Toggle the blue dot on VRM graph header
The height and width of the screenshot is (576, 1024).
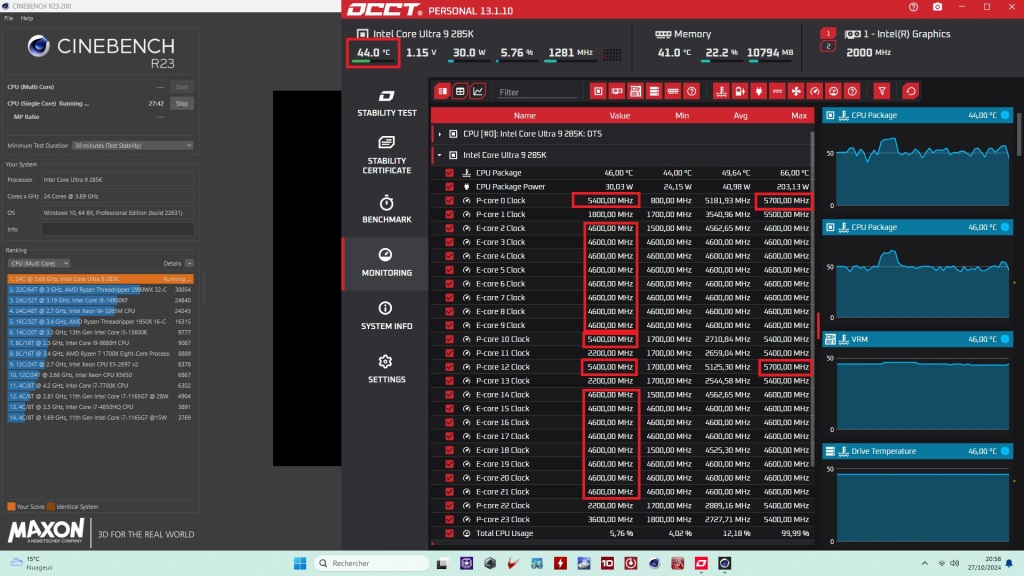(1005, 339)
